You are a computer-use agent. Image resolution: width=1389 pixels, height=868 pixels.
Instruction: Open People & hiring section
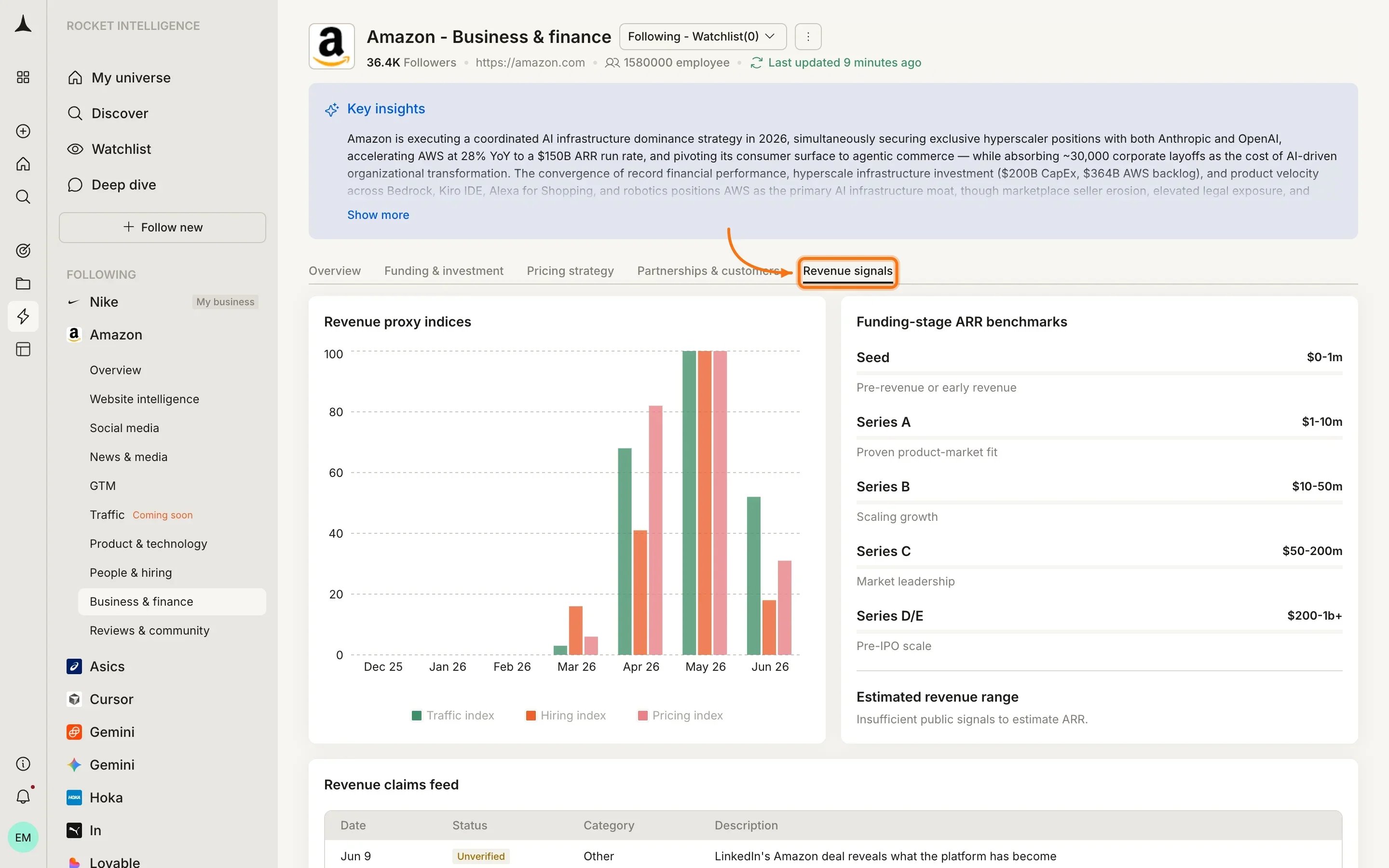pyautogui.click(x=130, y=572)
